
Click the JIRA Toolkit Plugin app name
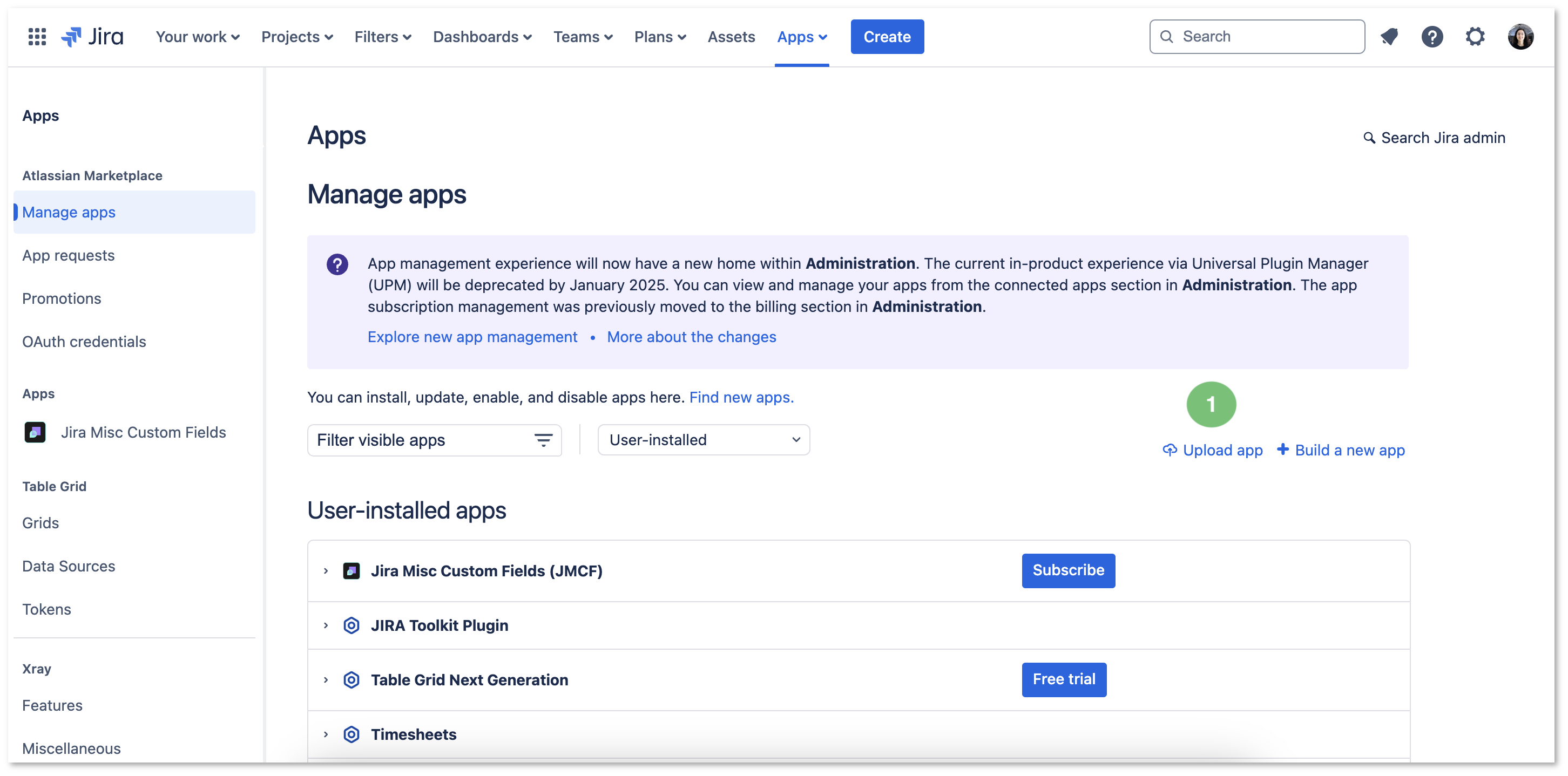coord(440,625)
